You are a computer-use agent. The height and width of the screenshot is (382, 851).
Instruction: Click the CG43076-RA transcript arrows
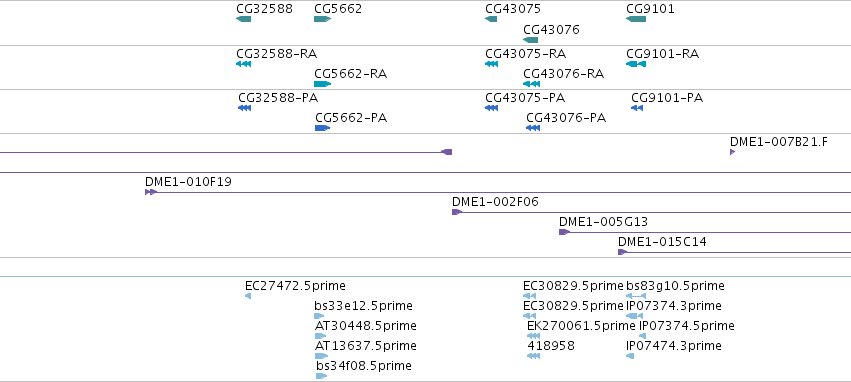click(531, 84)
